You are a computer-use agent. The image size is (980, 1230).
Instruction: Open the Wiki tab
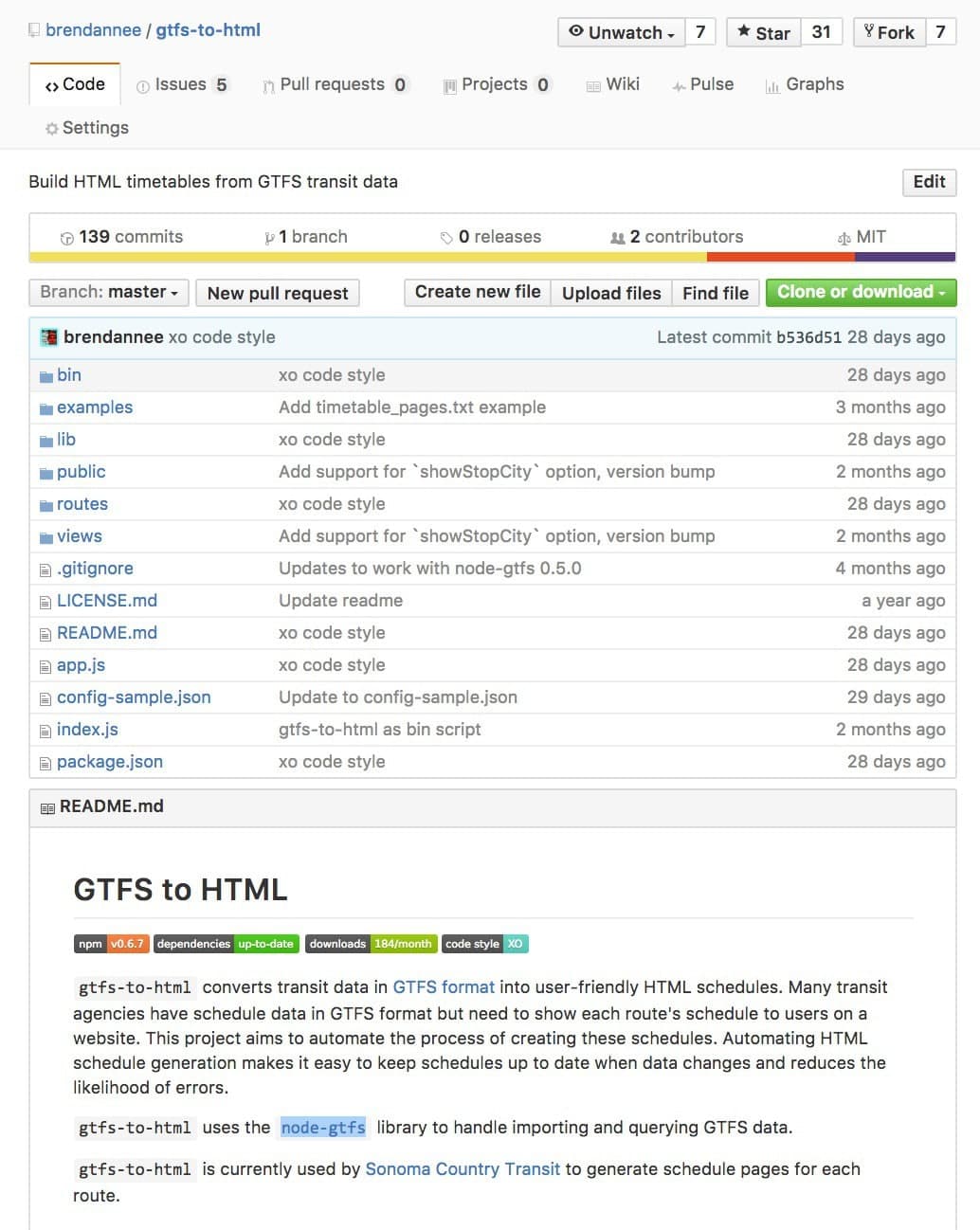point(612,84)
